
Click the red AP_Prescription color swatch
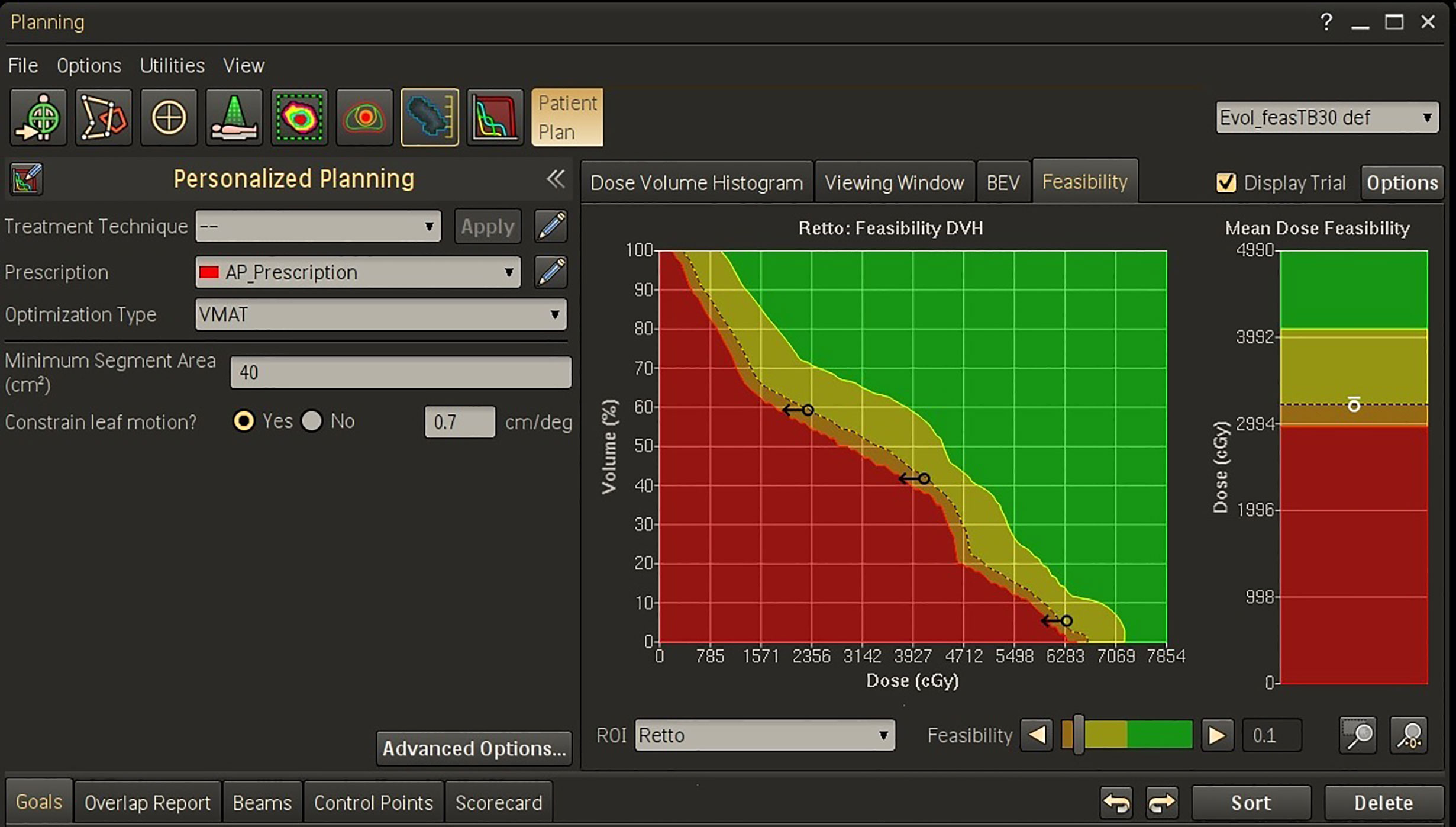tap(209, 272)
